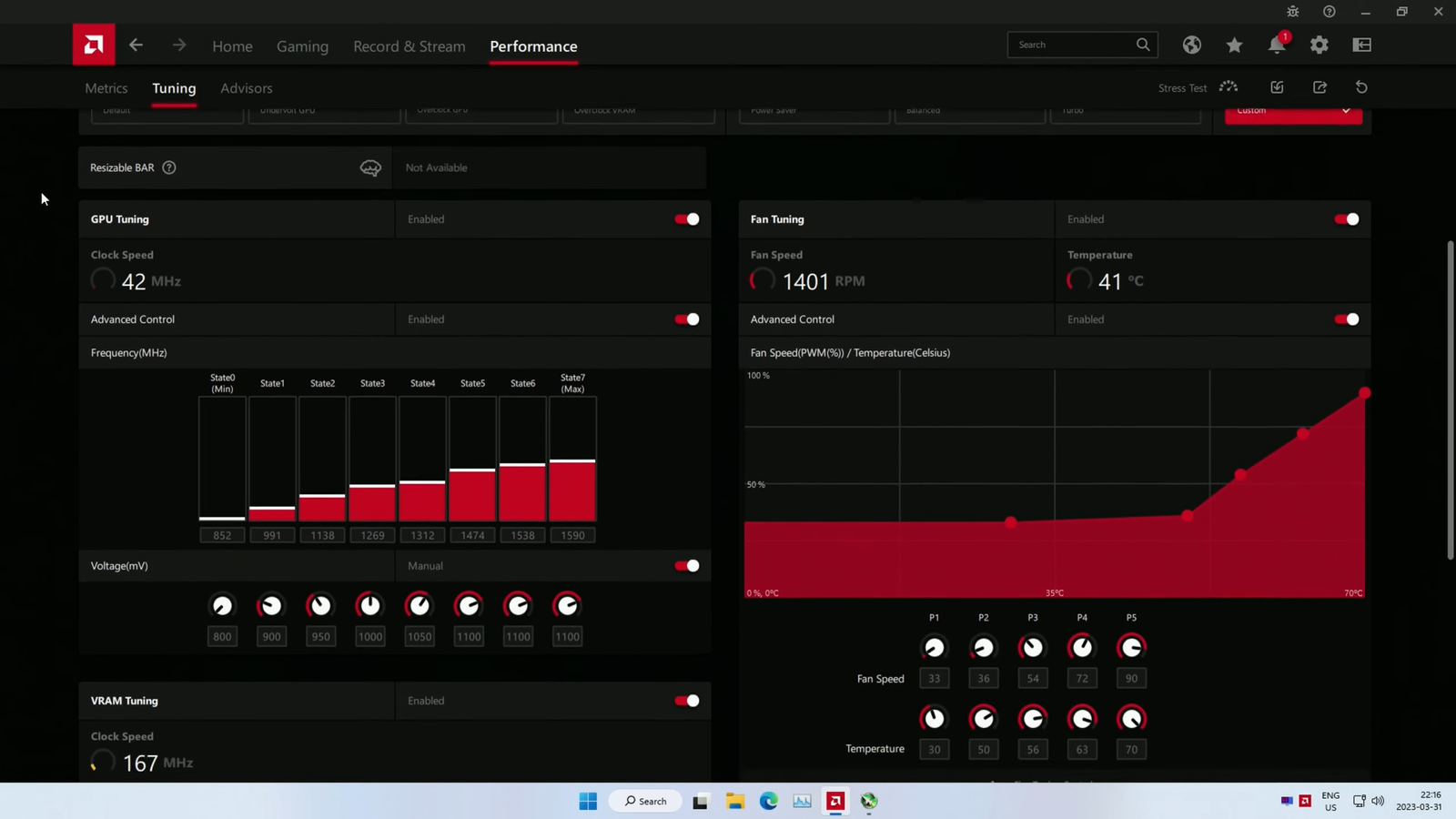Turn off the Fan Tuning toggle
Viewport: 1456px width, 819px height.
pyautogui.click(x=1346, y=219)
